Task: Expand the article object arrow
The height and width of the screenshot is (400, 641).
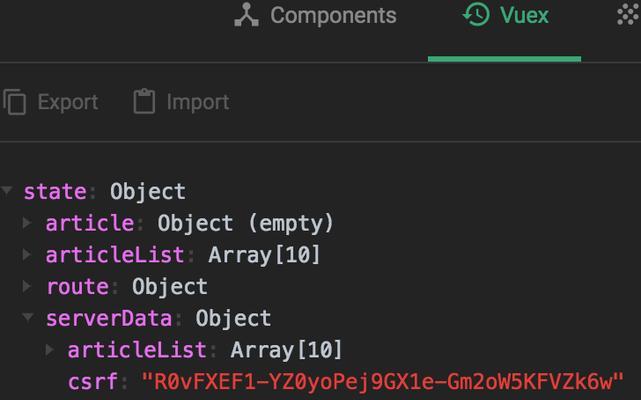Action: click(27, 223)
